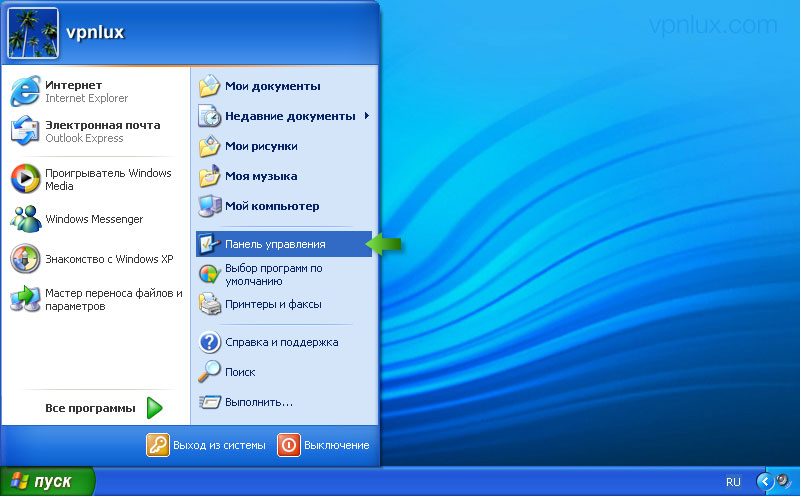This screenshot has width=800, height=496.
Task: Click the Выбор программ по умолчанию icon
Action: coord(209,274)
